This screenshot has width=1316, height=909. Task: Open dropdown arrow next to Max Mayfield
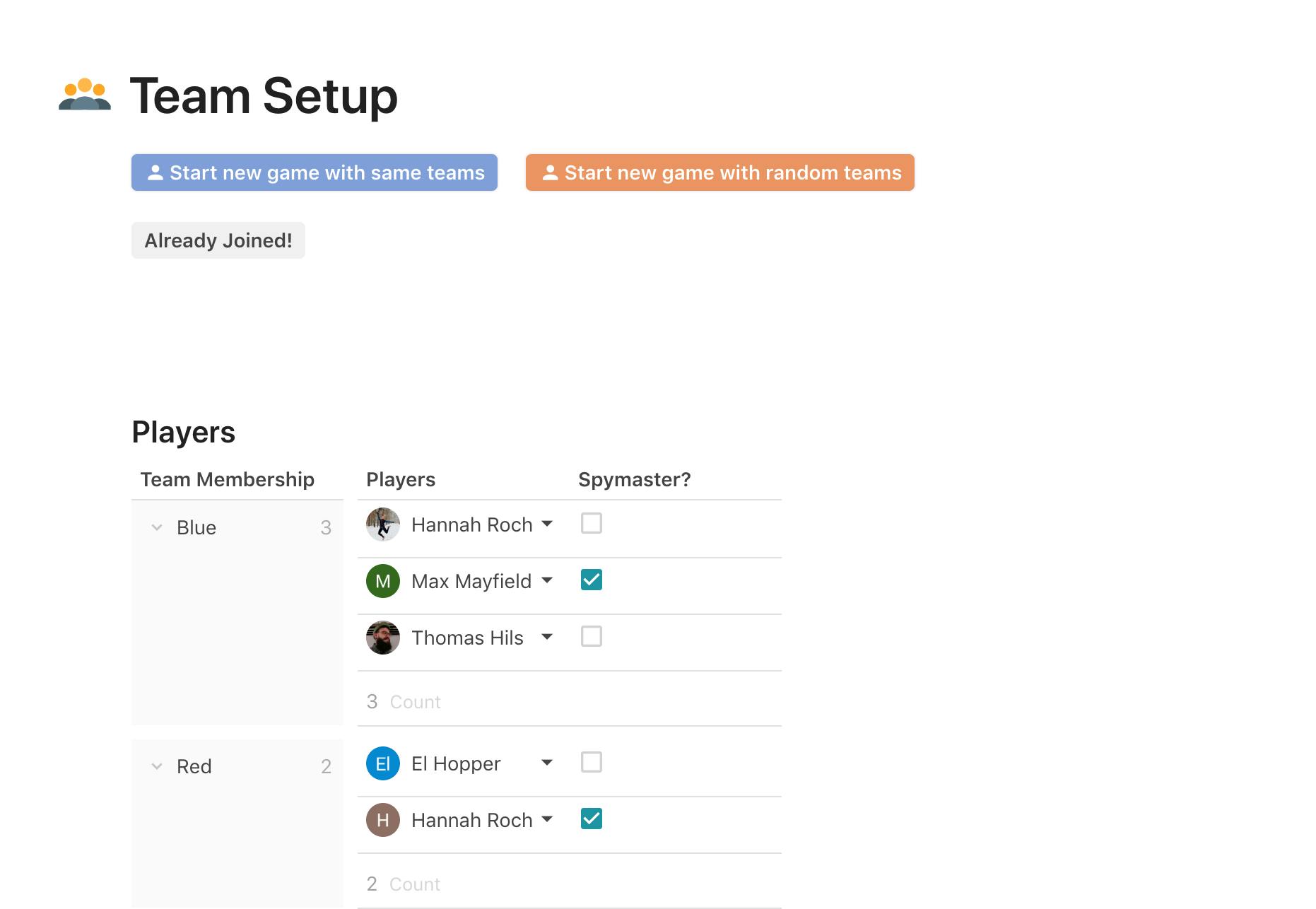(547, 581)
